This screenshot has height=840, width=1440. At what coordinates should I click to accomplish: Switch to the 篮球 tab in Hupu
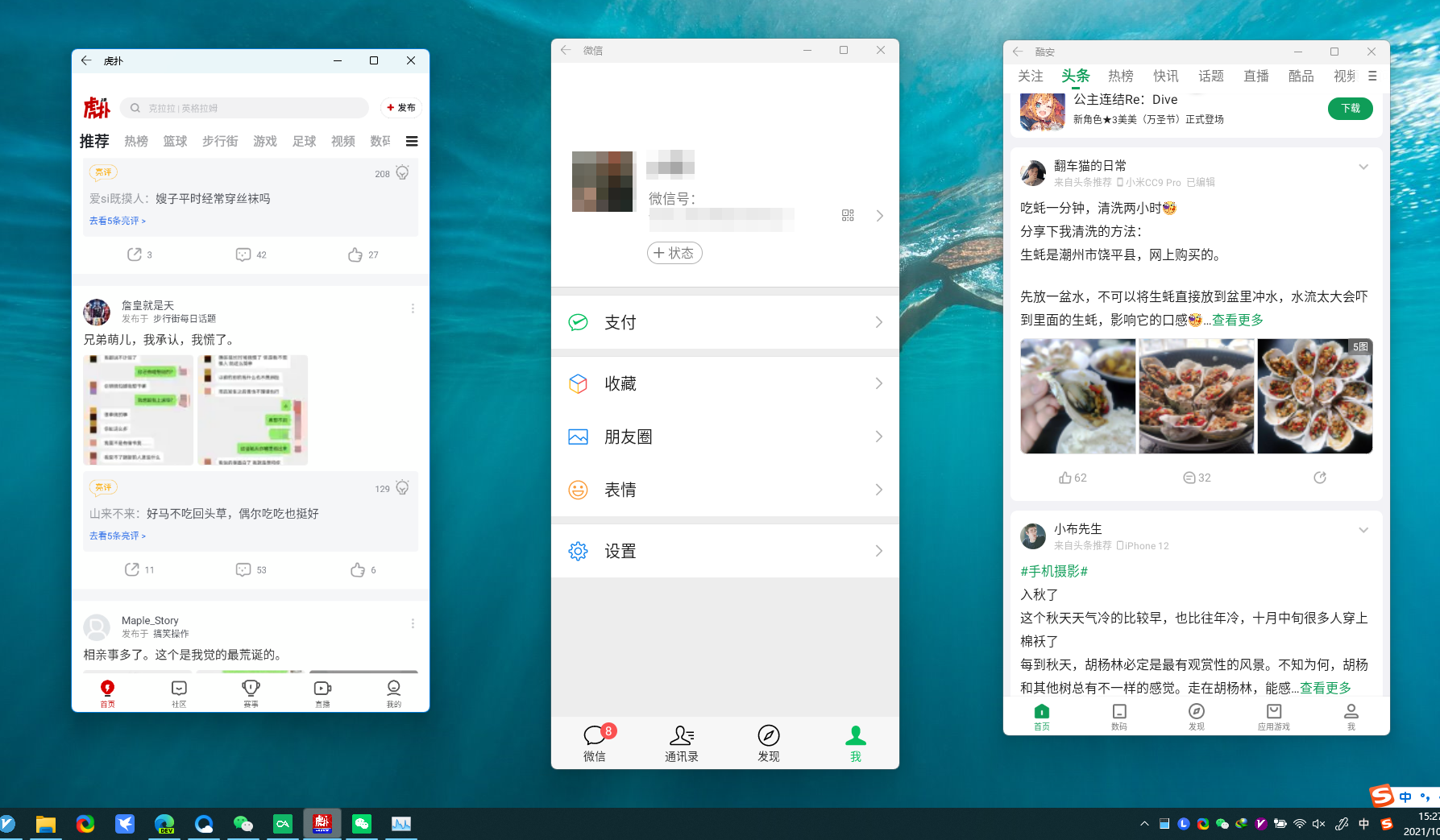(x=175, y=142)
